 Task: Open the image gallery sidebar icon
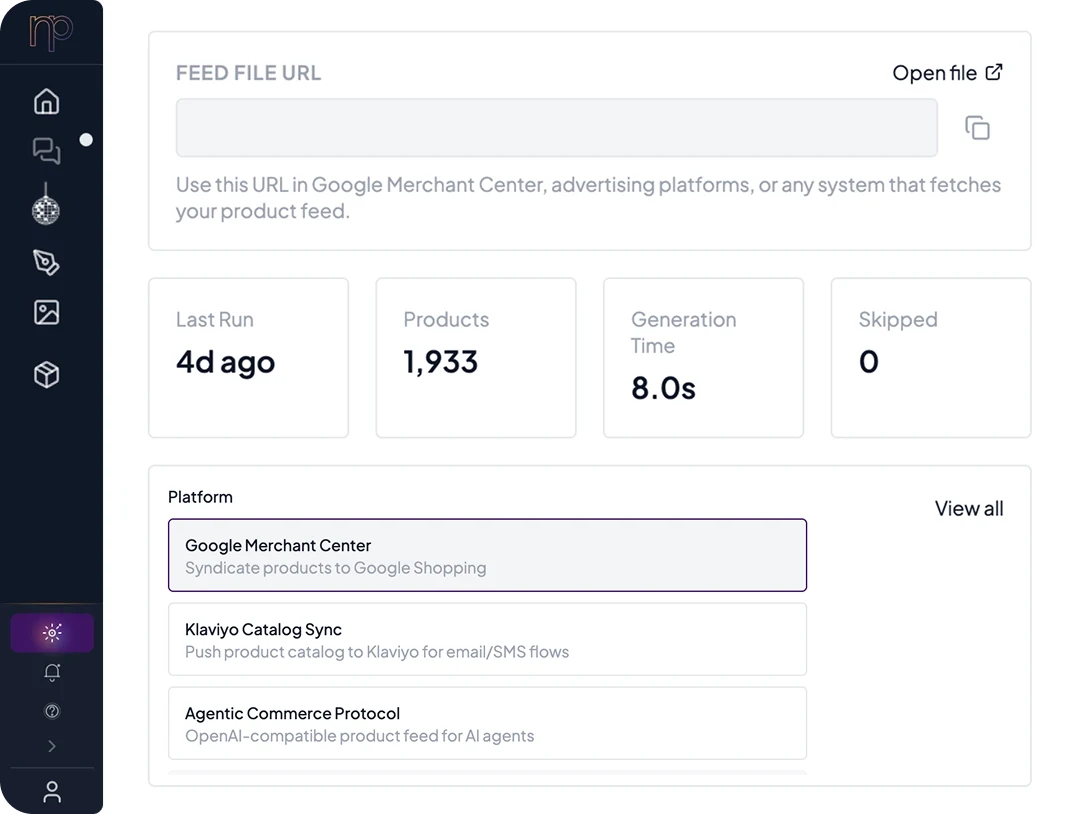pos(47,313)
